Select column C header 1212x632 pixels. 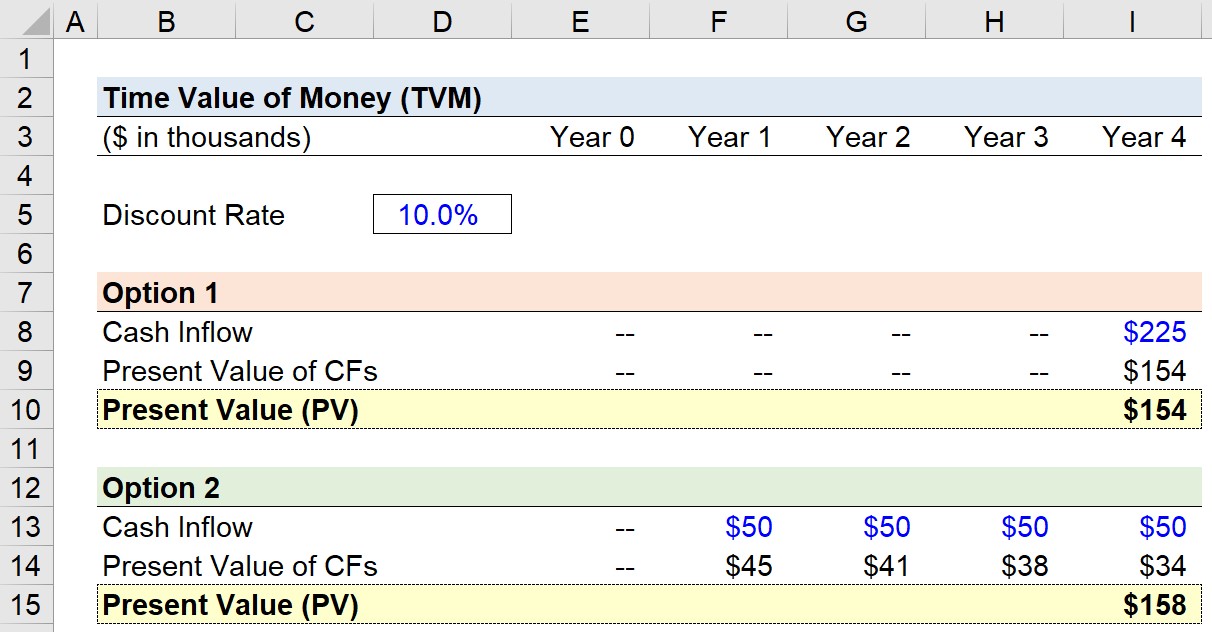tap(304, 21)
